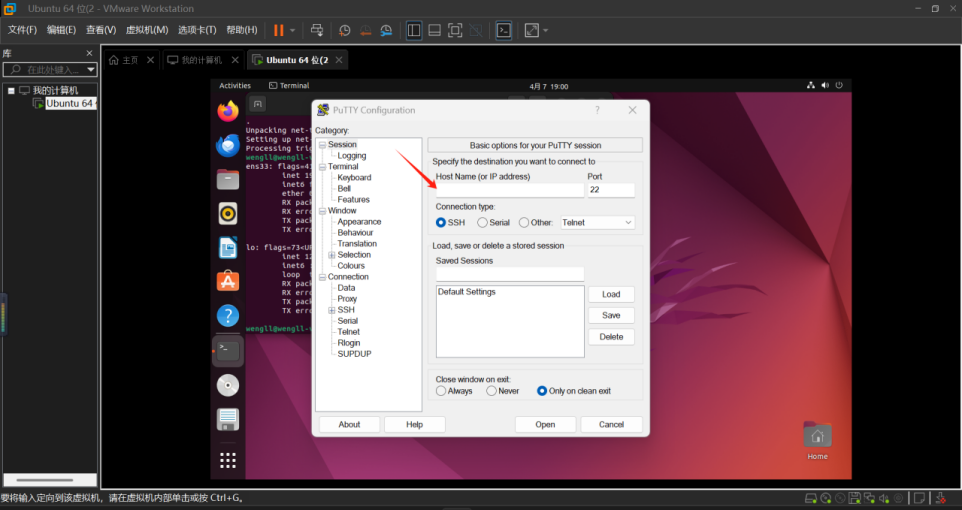Open the Files manager in the dock
The width and height of the screenshot is (962, 510).
(x=228, y=180)
